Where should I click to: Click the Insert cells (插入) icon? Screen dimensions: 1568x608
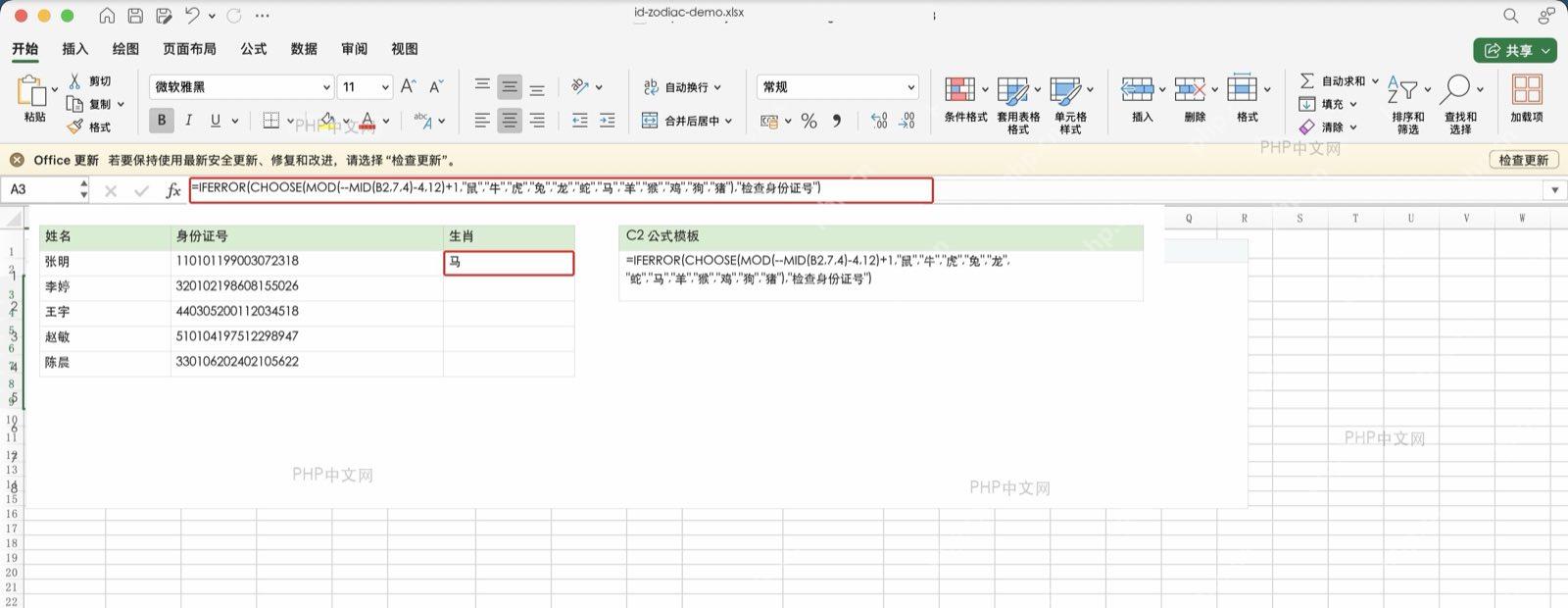point(1138,89)
